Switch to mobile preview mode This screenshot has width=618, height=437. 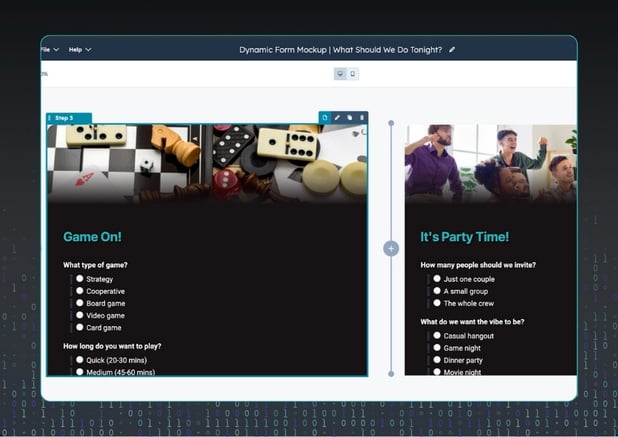tap(352, 74)
